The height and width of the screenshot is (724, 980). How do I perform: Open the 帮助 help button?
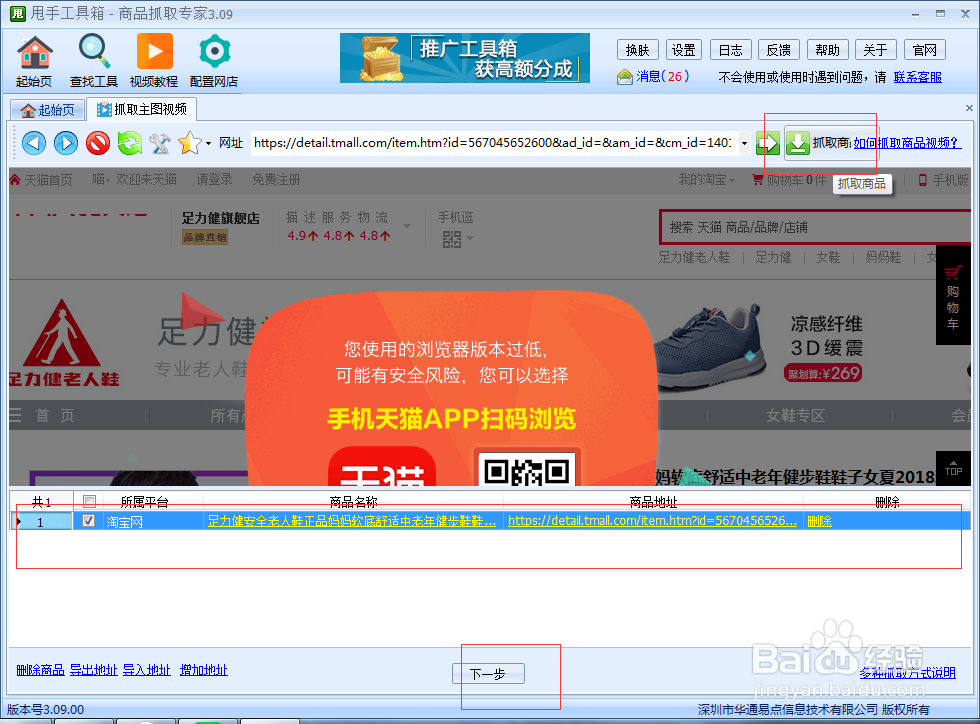(828, 50)
